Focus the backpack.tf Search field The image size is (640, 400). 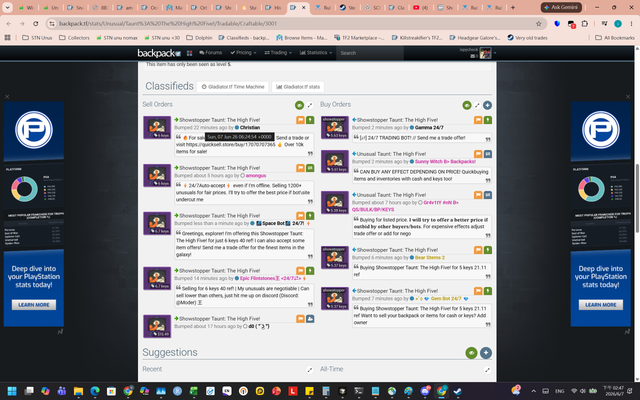[x=370, y=53]
